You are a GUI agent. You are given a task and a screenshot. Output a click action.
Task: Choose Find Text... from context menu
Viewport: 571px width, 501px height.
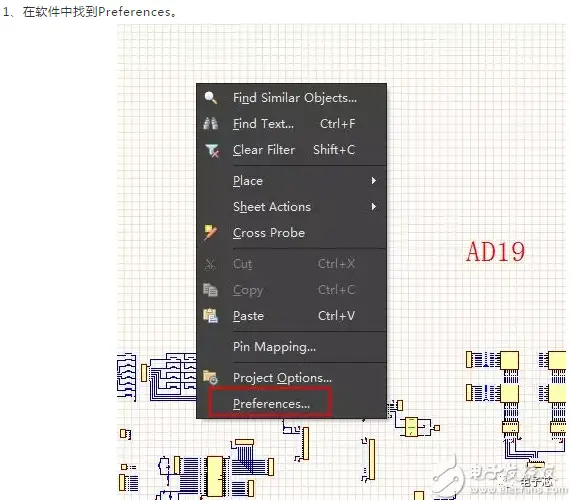[291, 124]
